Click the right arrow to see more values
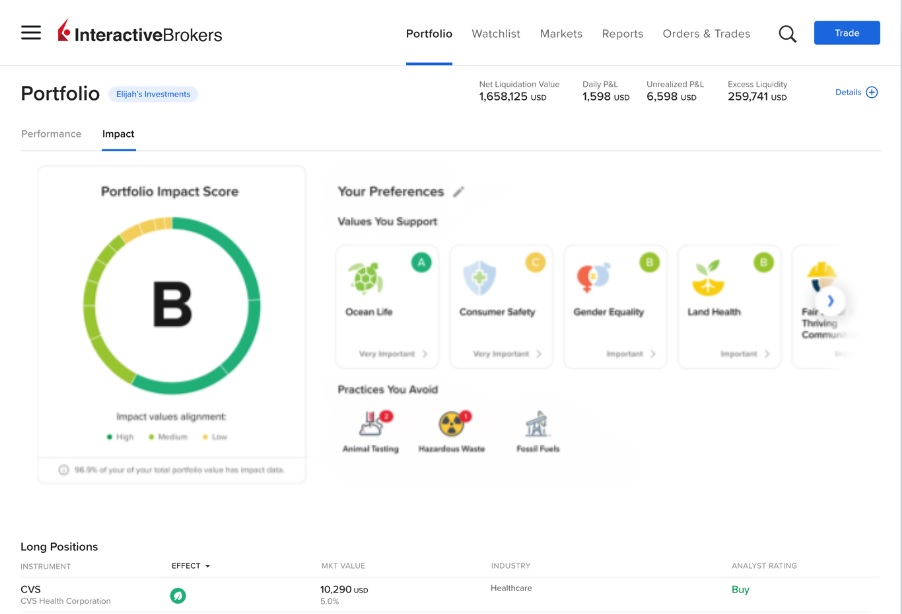 (x=830, y=300)
